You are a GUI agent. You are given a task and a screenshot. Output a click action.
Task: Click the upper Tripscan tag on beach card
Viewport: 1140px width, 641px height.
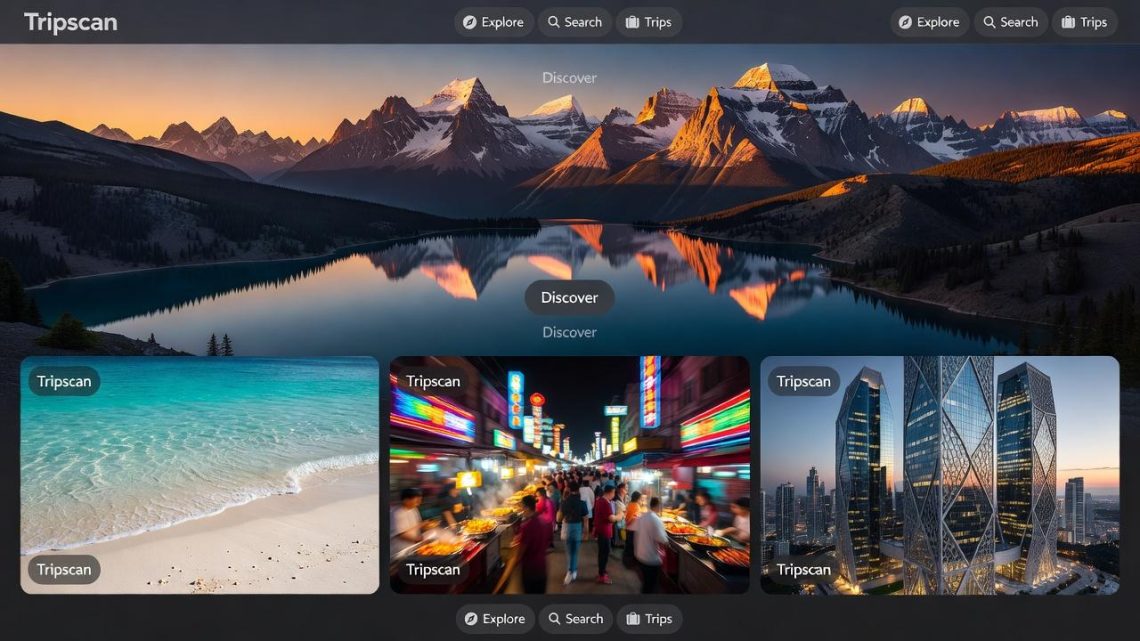coord(64,382)
